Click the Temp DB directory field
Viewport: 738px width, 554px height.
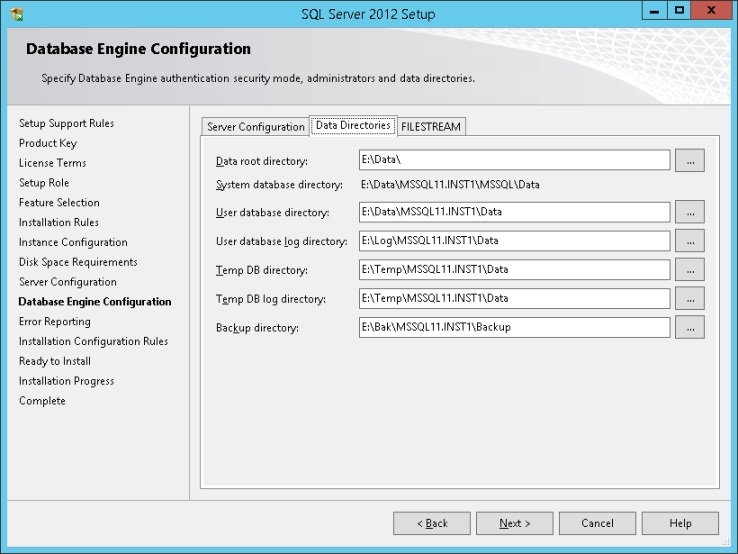pyautogui.click(x=514, y=270)
